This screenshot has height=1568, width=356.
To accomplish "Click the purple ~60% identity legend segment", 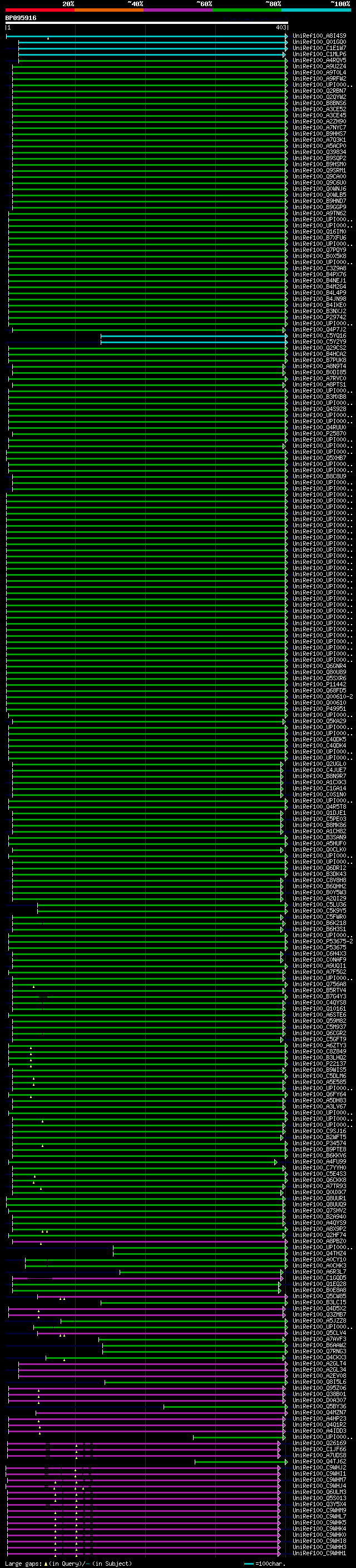I will (179, 10).
